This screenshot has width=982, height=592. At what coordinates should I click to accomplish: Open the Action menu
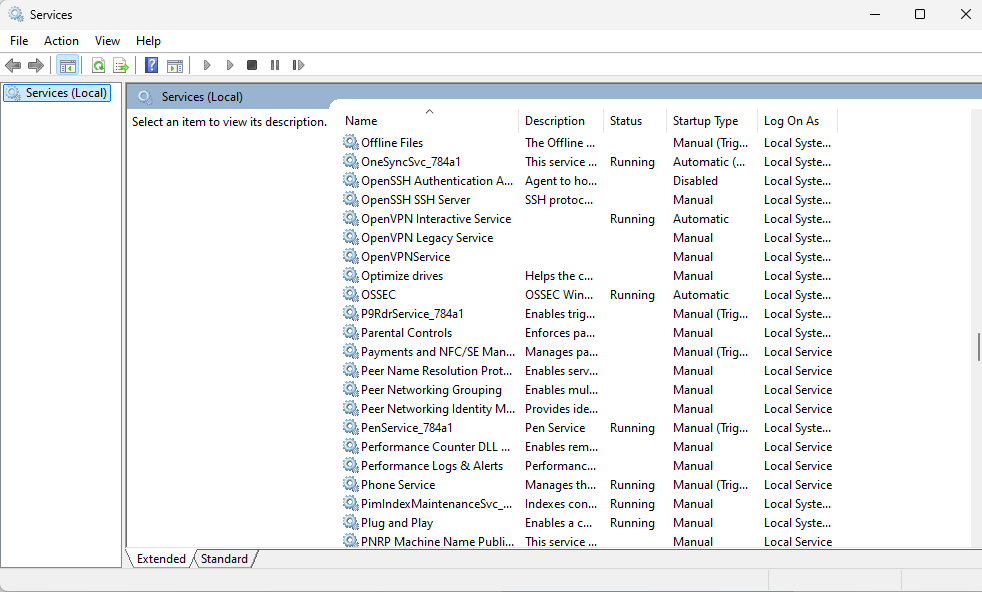(61, 41)
